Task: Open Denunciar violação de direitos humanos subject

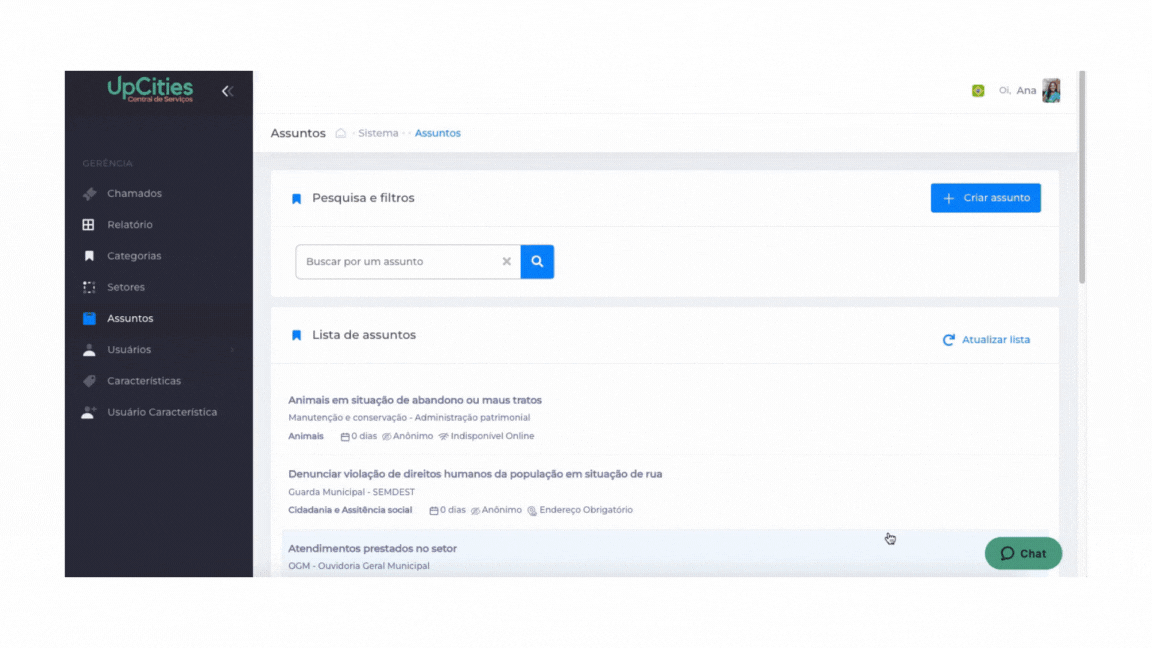Action: tap(475, 474)
